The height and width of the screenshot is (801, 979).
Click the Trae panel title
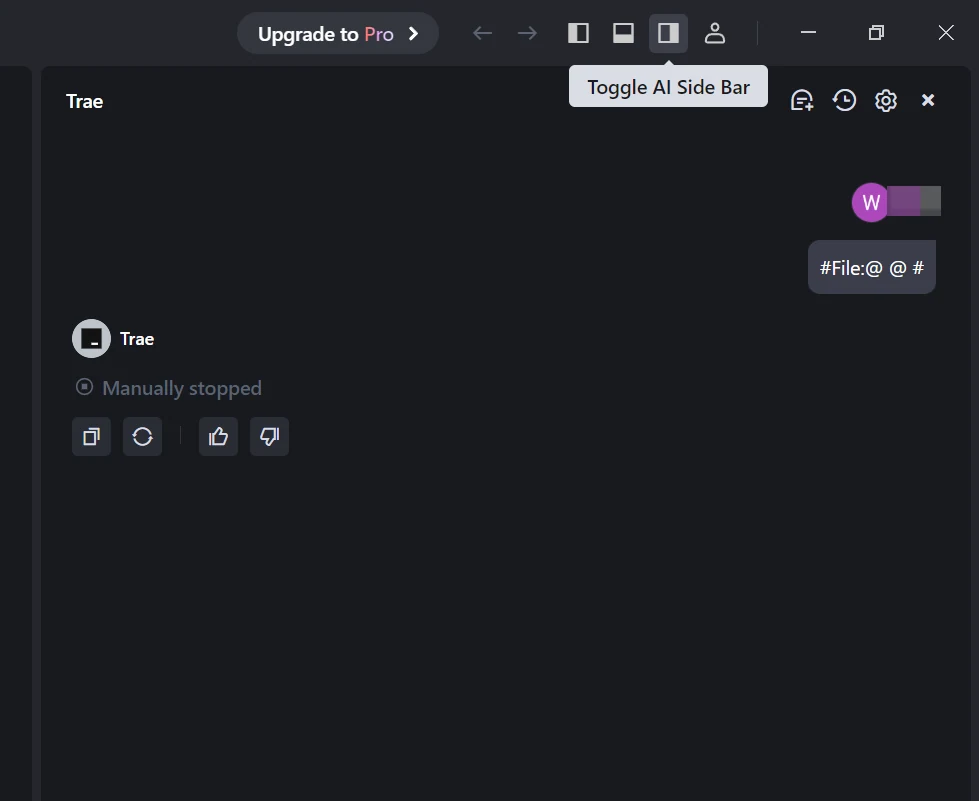click(x=84, y=101)
